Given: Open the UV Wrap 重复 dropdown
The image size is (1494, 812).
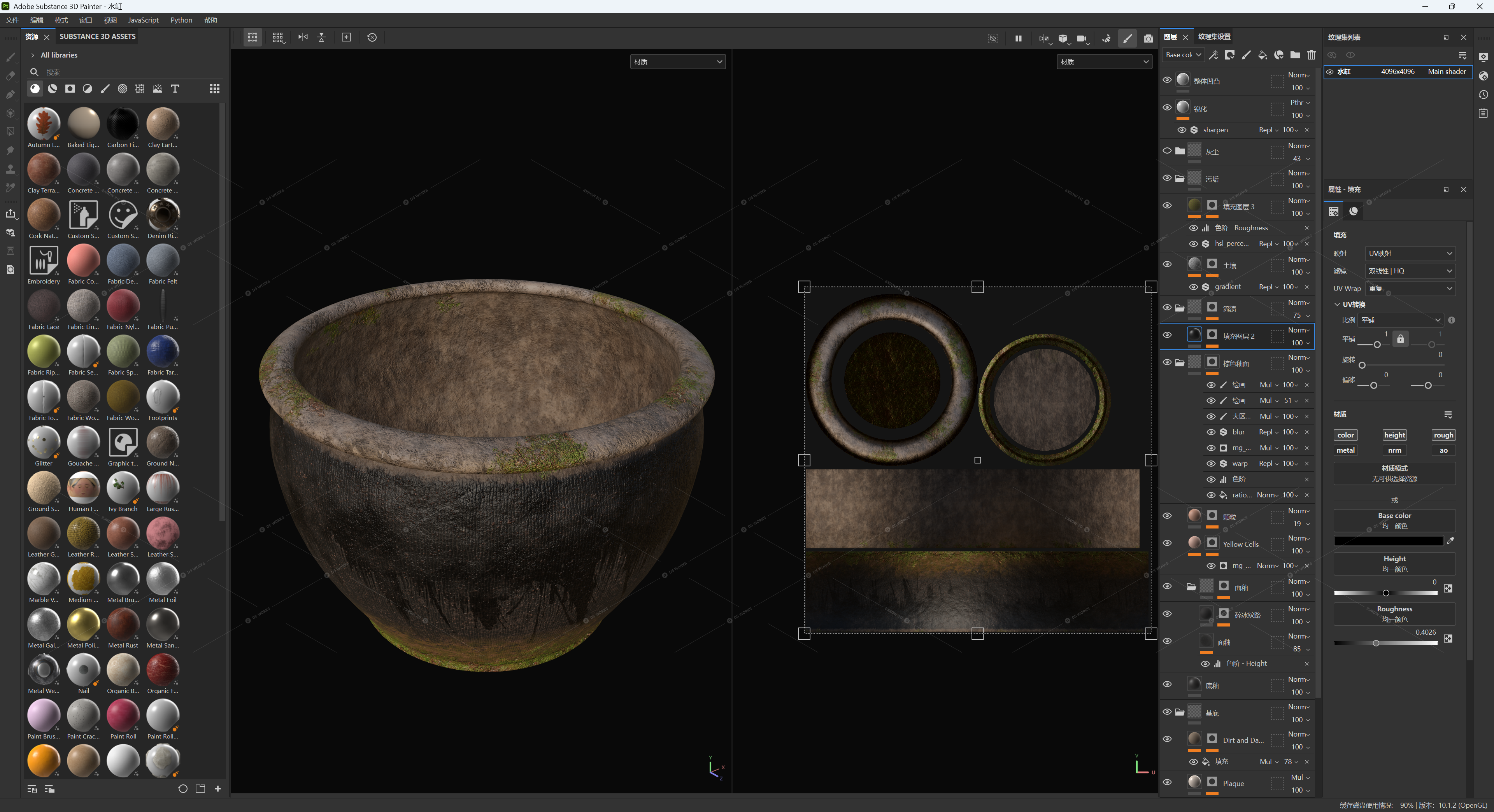Looking at the screenshot, I should pos(1410,288).
